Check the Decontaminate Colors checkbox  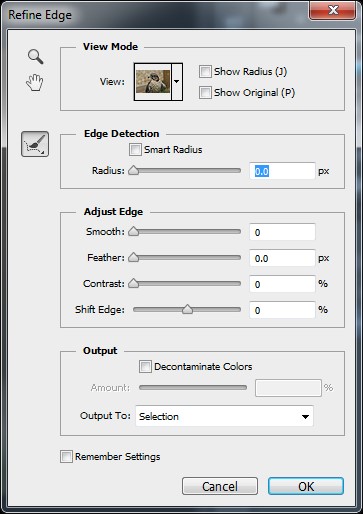145,367
